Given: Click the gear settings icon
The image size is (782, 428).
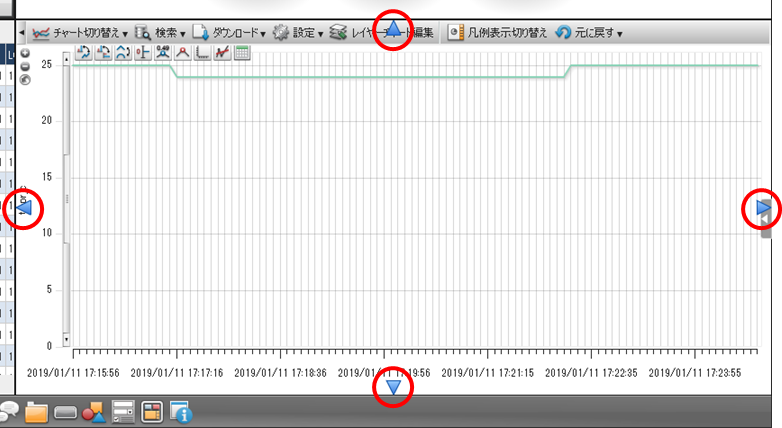Looking at the screenshot, I should (x=281, y=33).
